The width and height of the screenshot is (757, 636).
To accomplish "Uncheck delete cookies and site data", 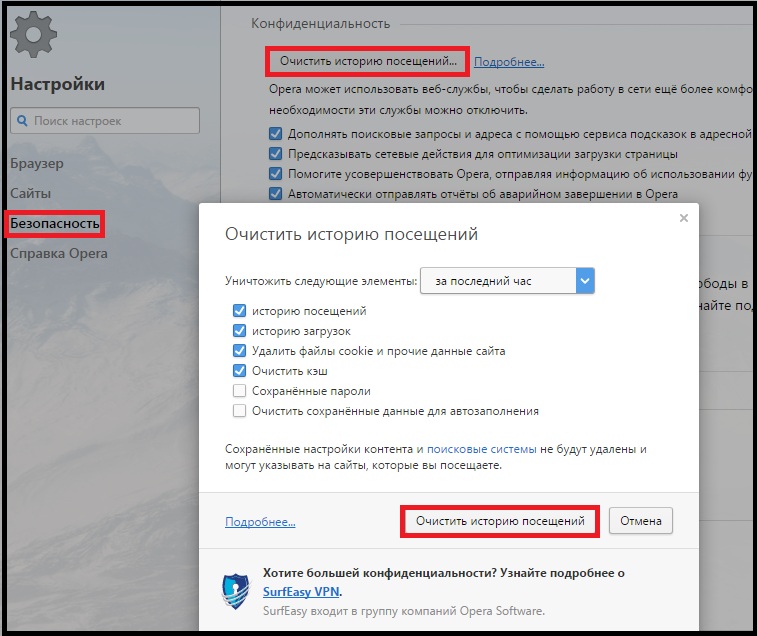I will (239, 351).
